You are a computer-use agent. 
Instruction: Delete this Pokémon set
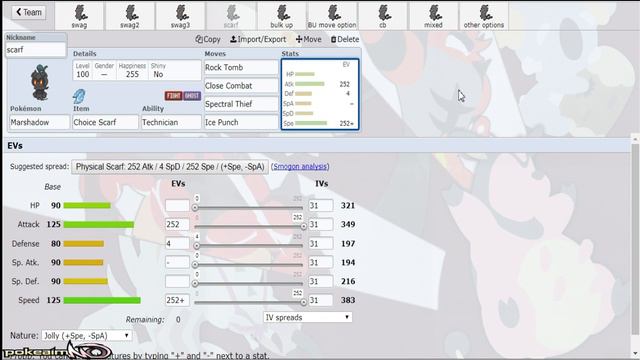click(x=345, y=39)
